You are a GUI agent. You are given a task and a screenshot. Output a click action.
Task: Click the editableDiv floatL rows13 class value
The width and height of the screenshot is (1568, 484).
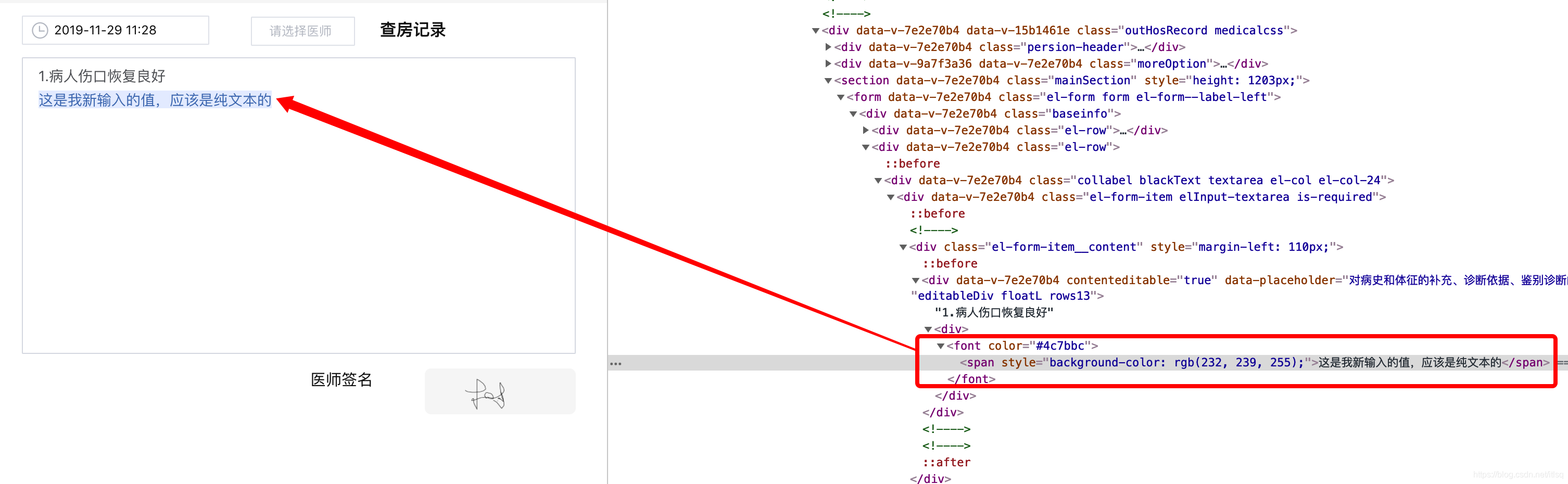1004,296
